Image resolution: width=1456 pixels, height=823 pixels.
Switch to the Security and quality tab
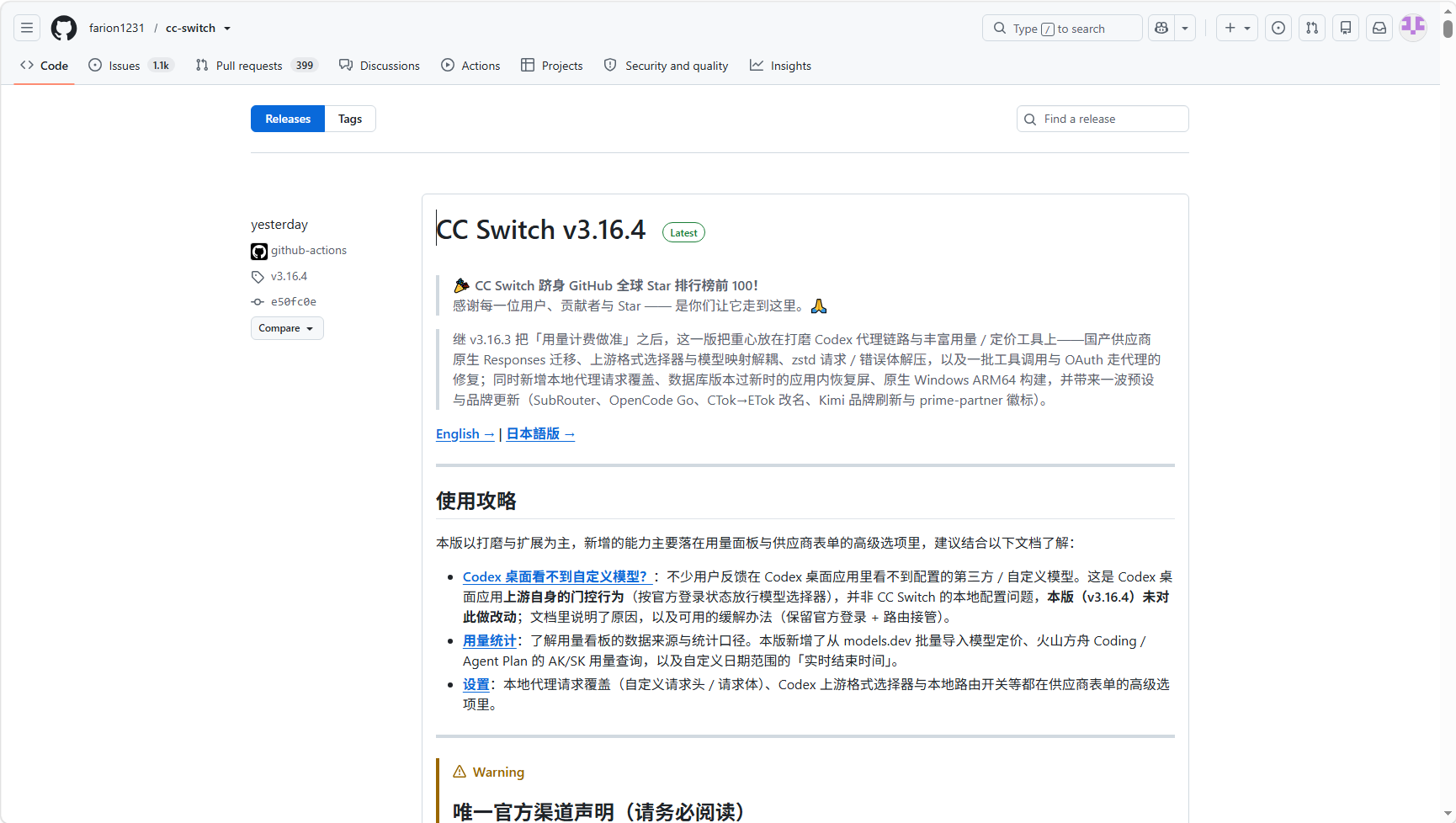tap(667, 66)
